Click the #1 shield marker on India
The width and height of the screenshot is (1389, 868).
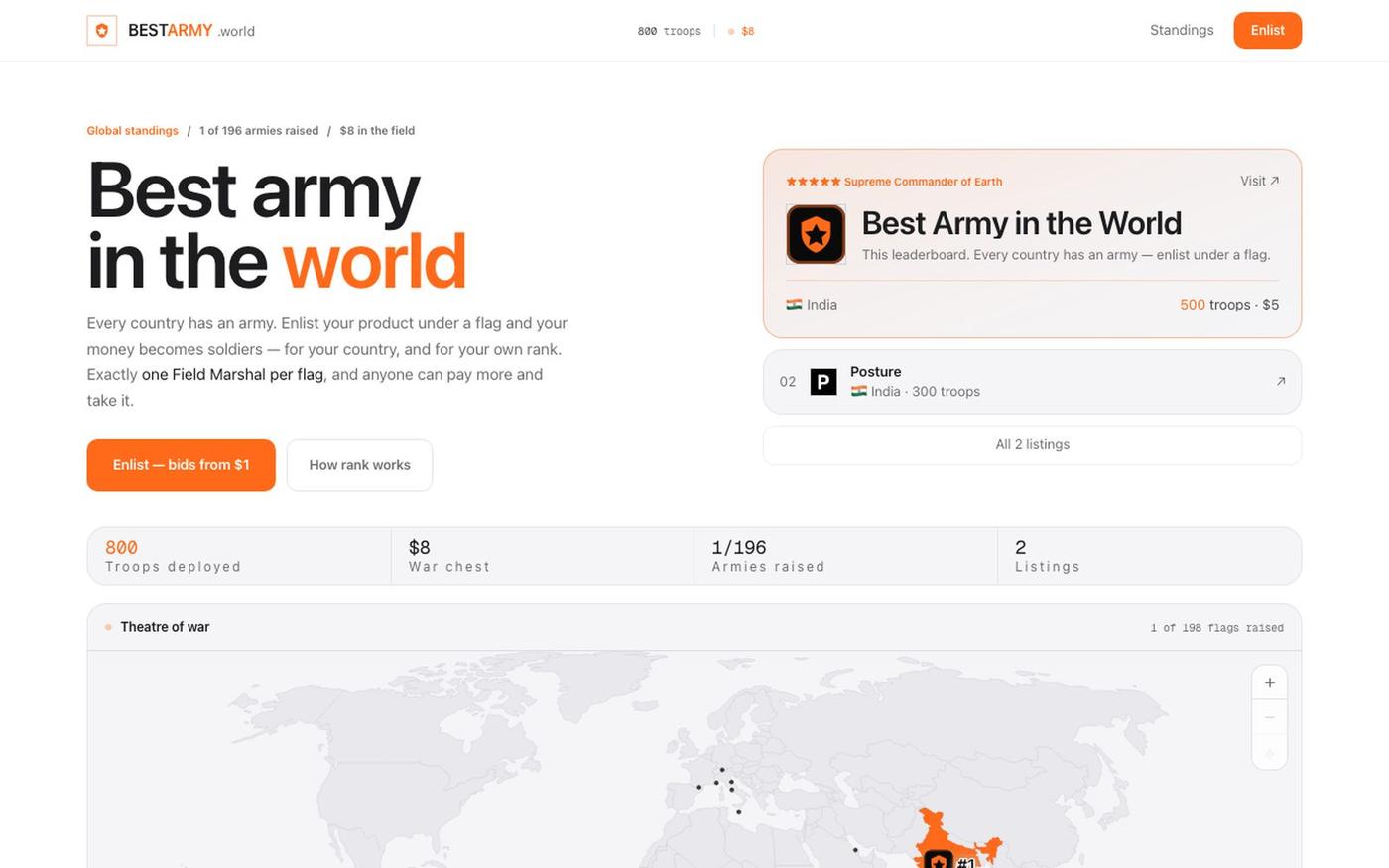tap(940, 860)
